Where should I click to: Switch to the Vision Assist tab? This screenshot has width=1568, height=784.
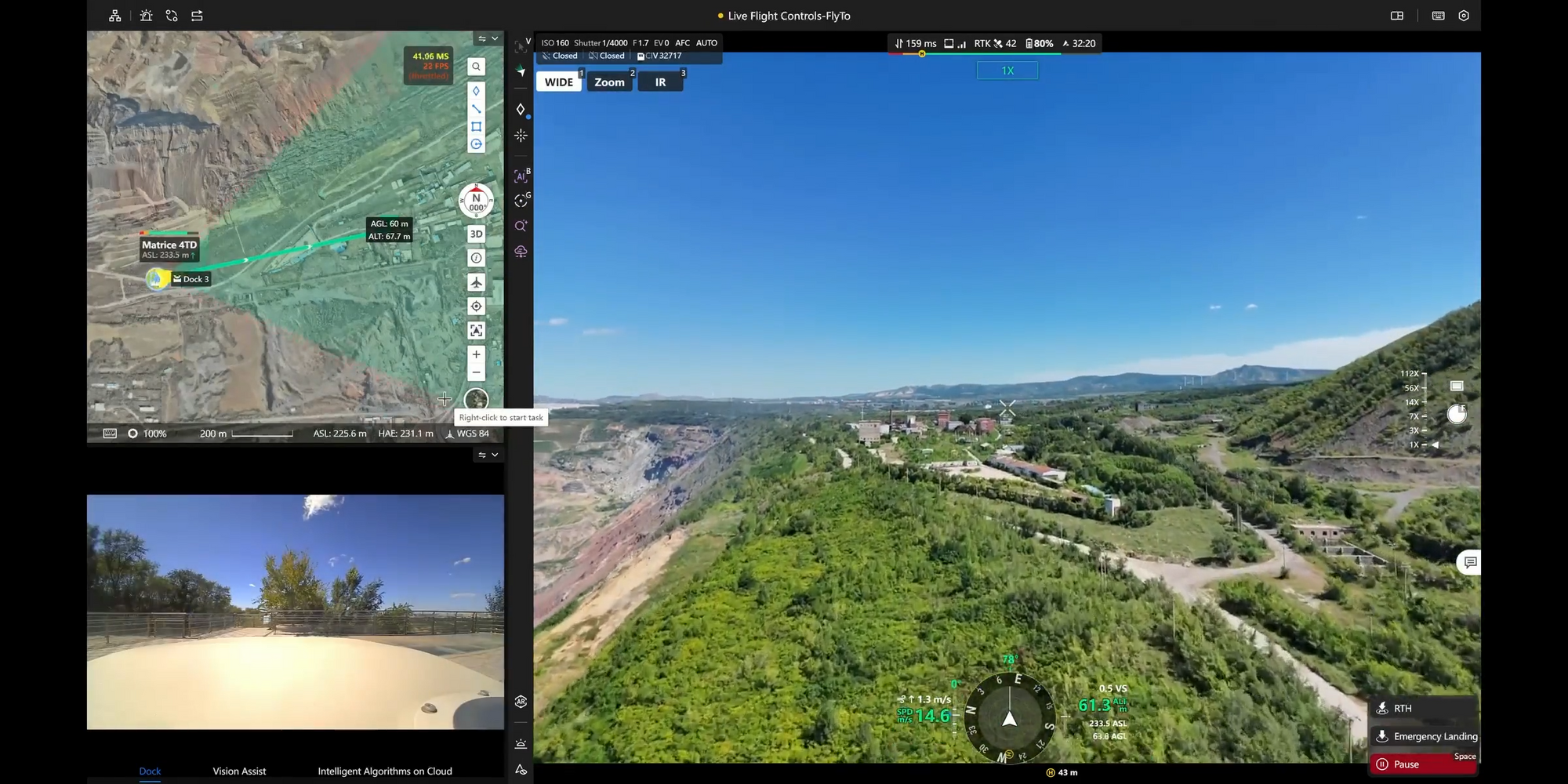239,771
